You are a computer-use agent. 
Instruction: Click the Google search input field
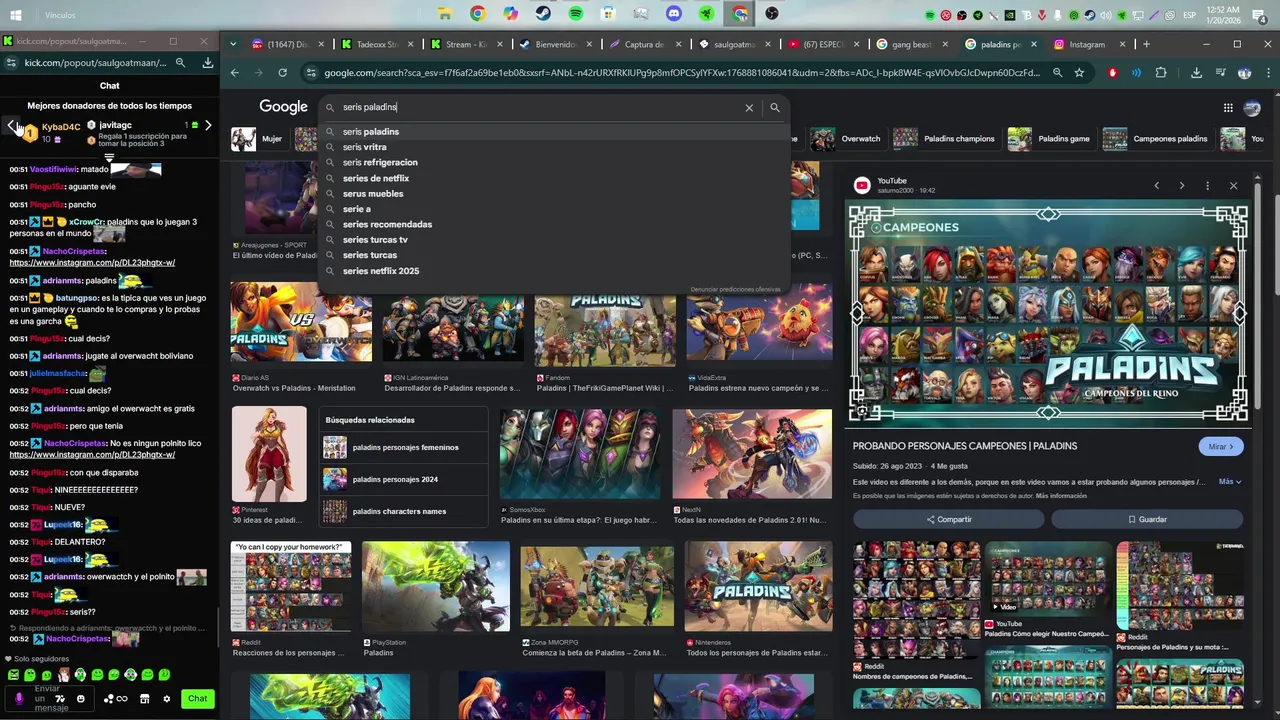pos(540,107)
